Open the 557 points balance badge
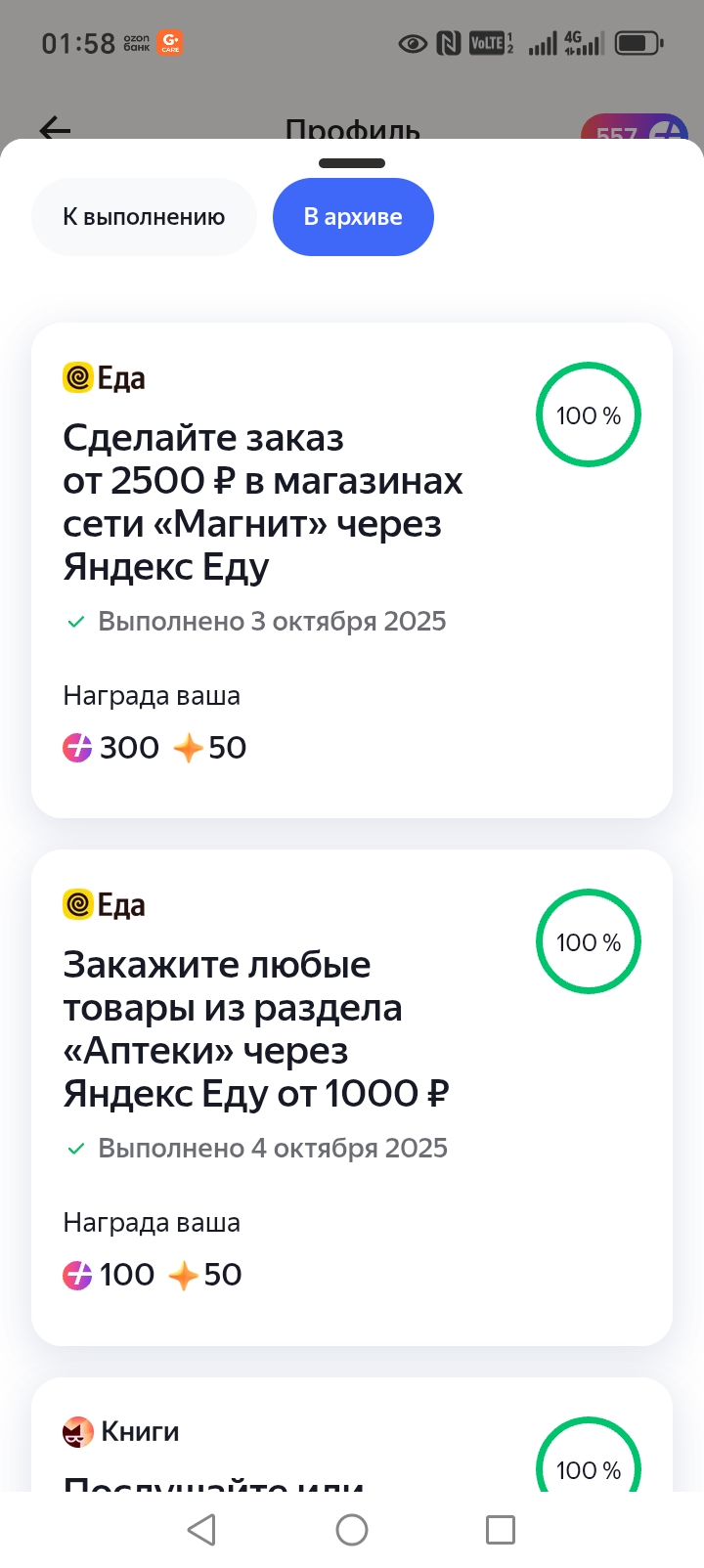Screen dimensions: 704x1568 tap(635, 131)
